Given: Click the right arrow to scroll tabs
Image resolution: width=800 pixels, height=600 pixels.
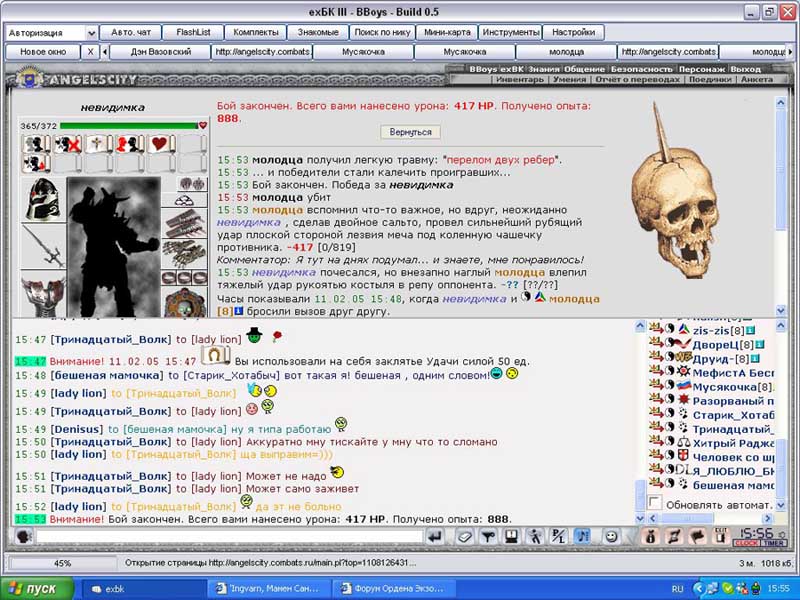Looking at the screenshot, I should point(790,52).
